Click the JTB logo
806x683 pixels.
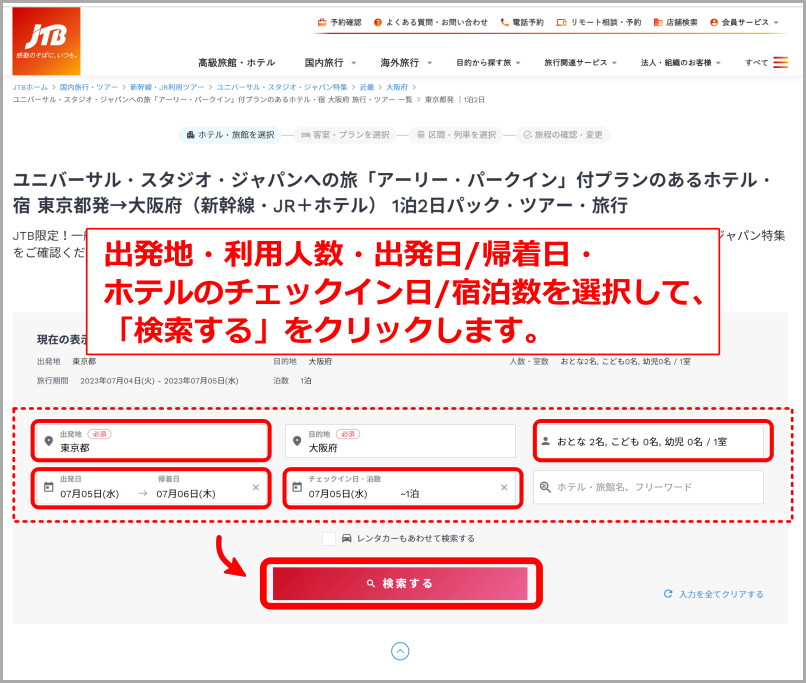46,41
